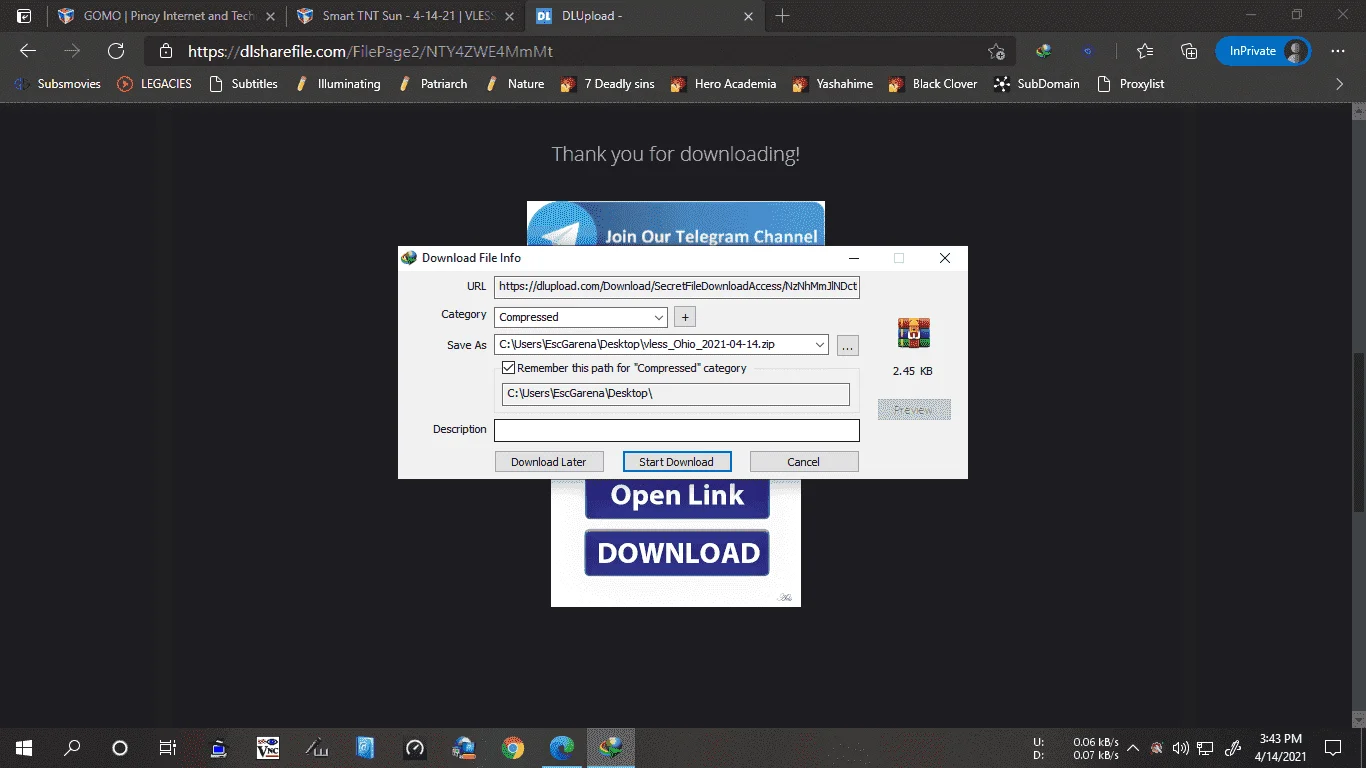Click the remembered path field C:\Users\EscGarena\Desktop\

click(x=676, y=394)
